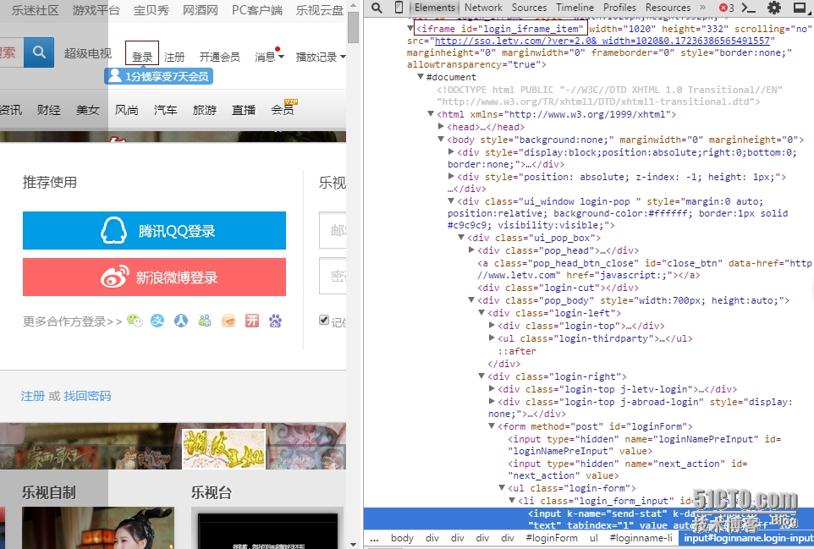Expand the head node
Image resolution: width=814 pixels, height=549 pixels.
tap(441, 127)
